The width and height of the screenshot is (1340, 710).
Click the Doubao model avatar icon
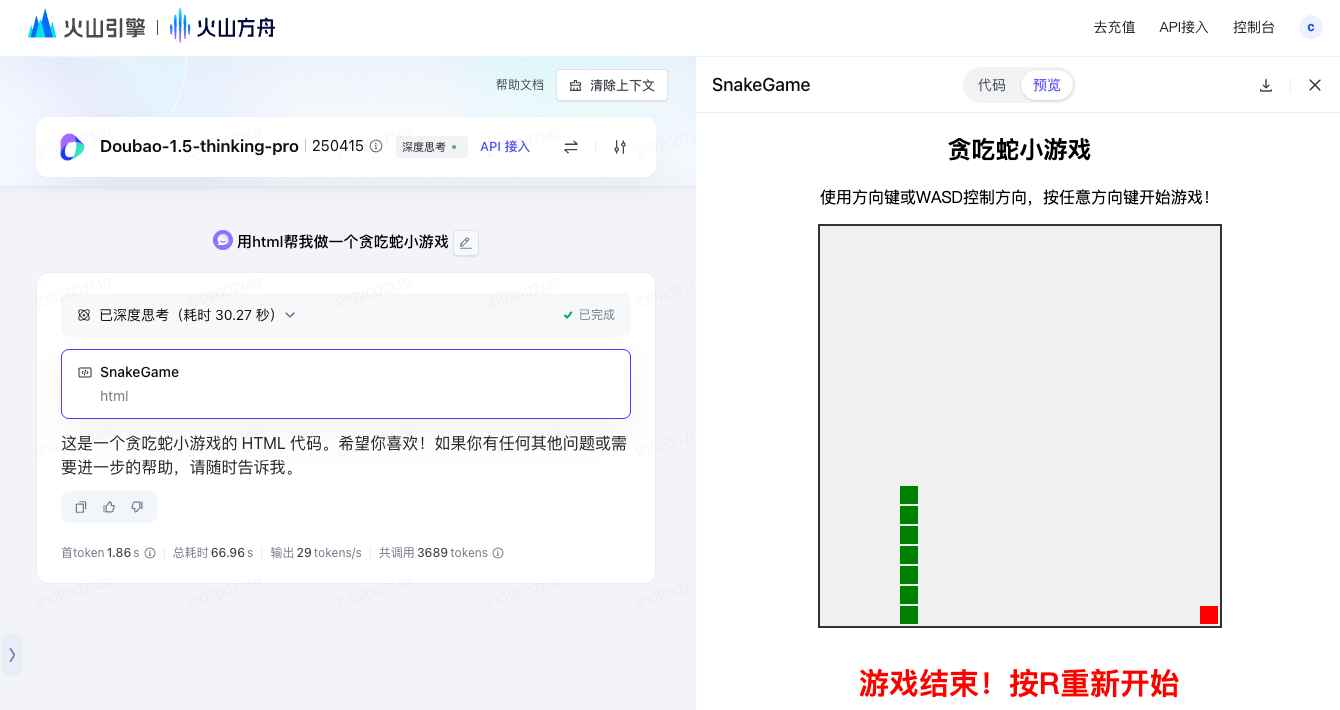(x=72, y=147)
